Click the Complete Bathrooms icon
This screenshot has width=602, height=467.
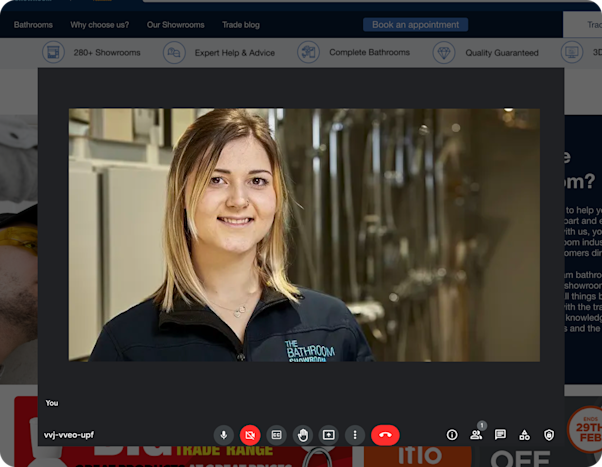(x=308, y=52)
